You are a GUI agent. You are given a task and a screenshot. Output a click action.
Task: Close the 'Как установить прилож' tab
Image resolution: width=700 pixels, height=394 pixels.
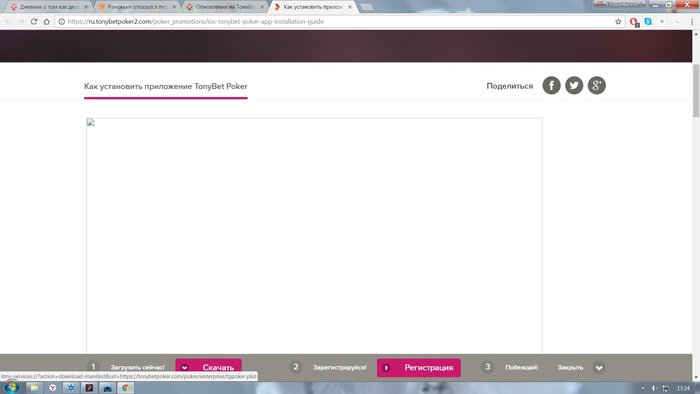(350, 7)
